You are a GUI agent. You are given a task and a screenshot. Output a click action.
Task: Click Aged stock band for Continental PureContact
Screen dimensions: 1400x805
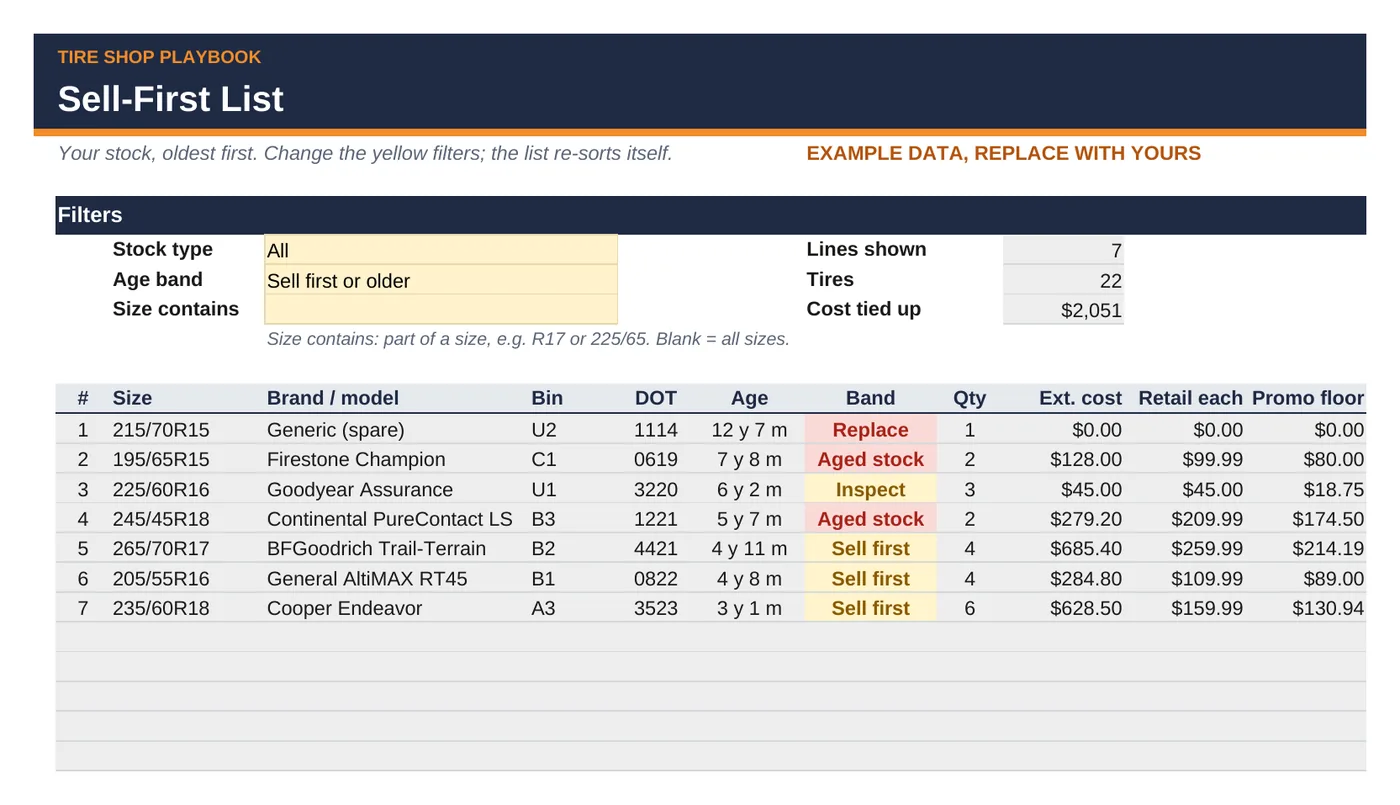pos(870,519)
